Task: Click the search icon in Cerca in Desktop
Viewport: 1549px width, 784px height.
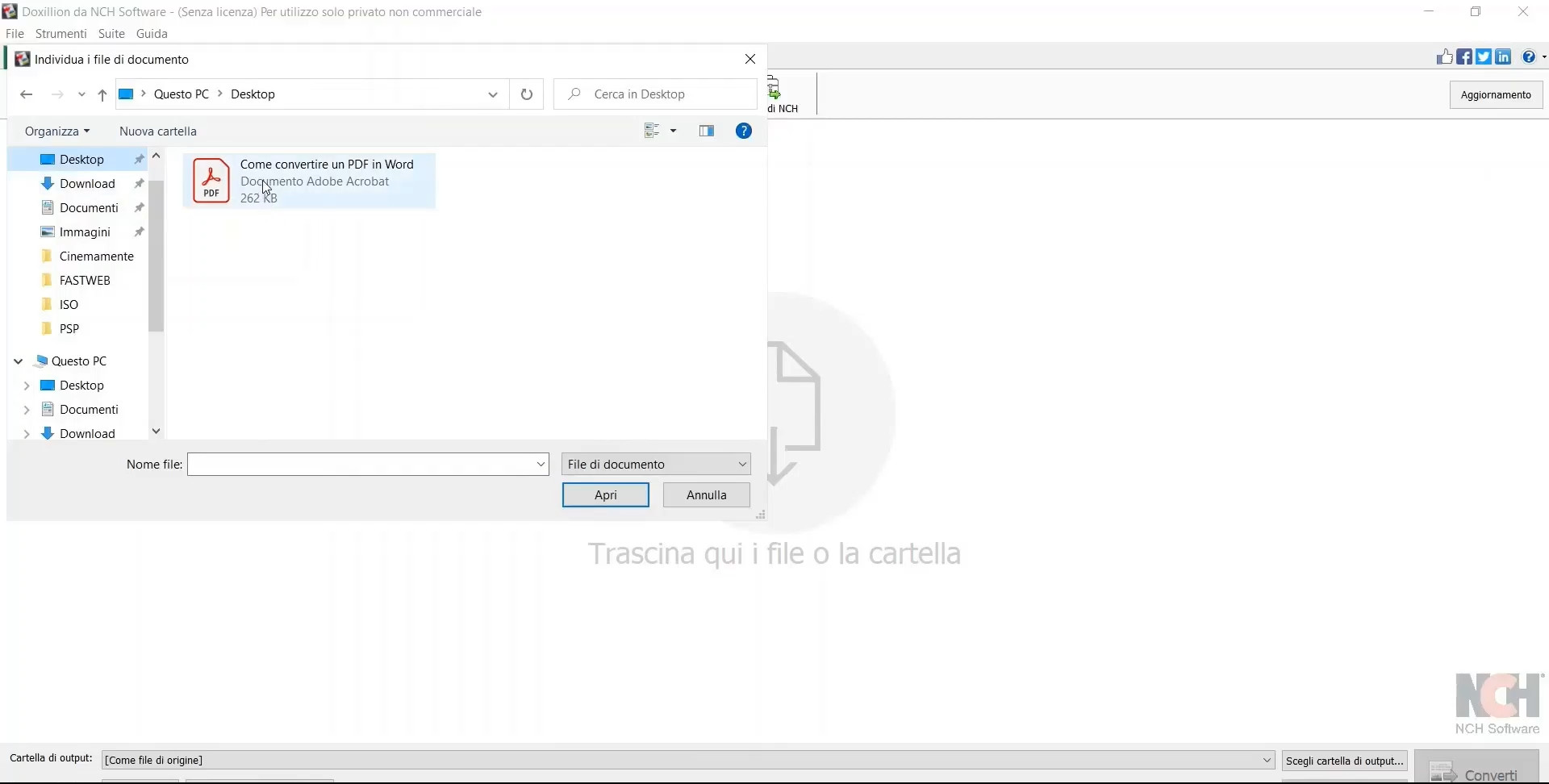Action: [573, 94]
